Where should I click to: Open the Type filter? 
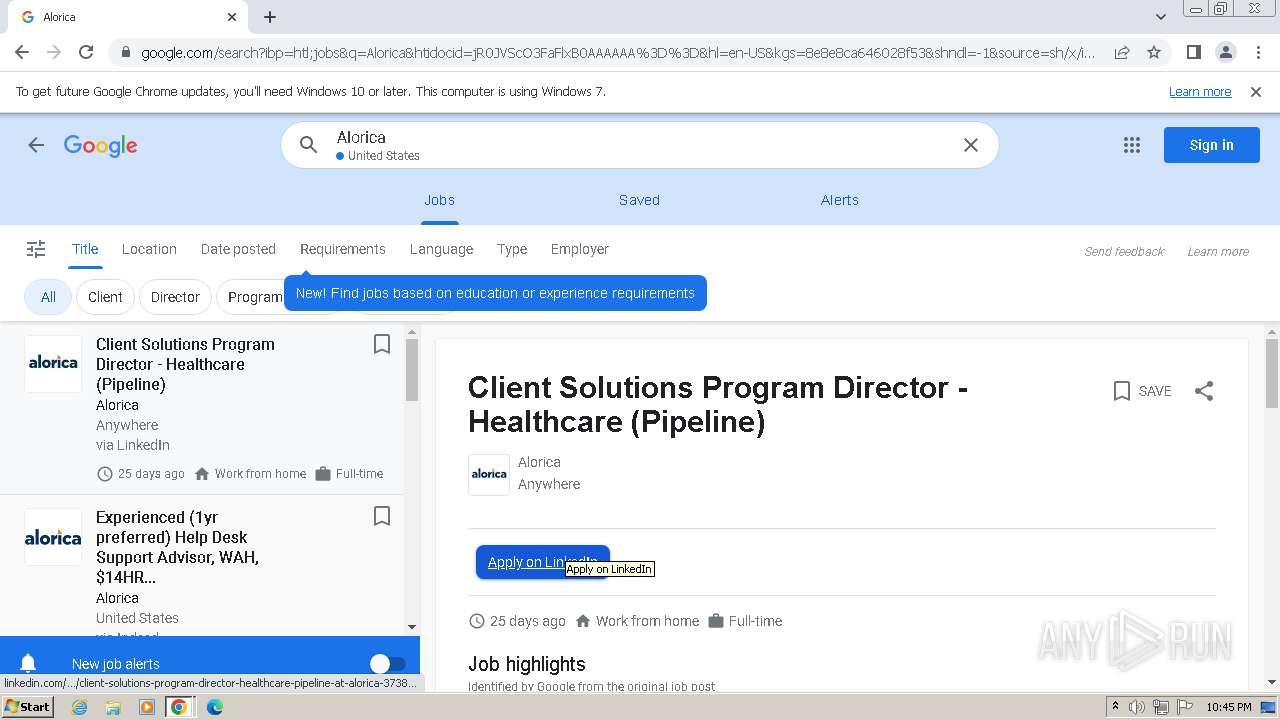[512, 249]
